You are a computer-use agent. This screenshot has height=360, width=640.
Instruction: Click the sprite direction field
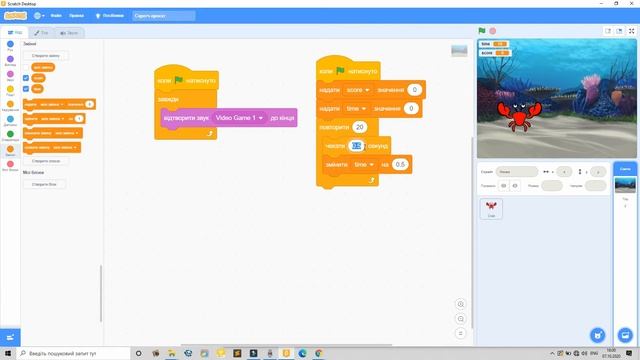pyautogui.click(x=596, y=186)
